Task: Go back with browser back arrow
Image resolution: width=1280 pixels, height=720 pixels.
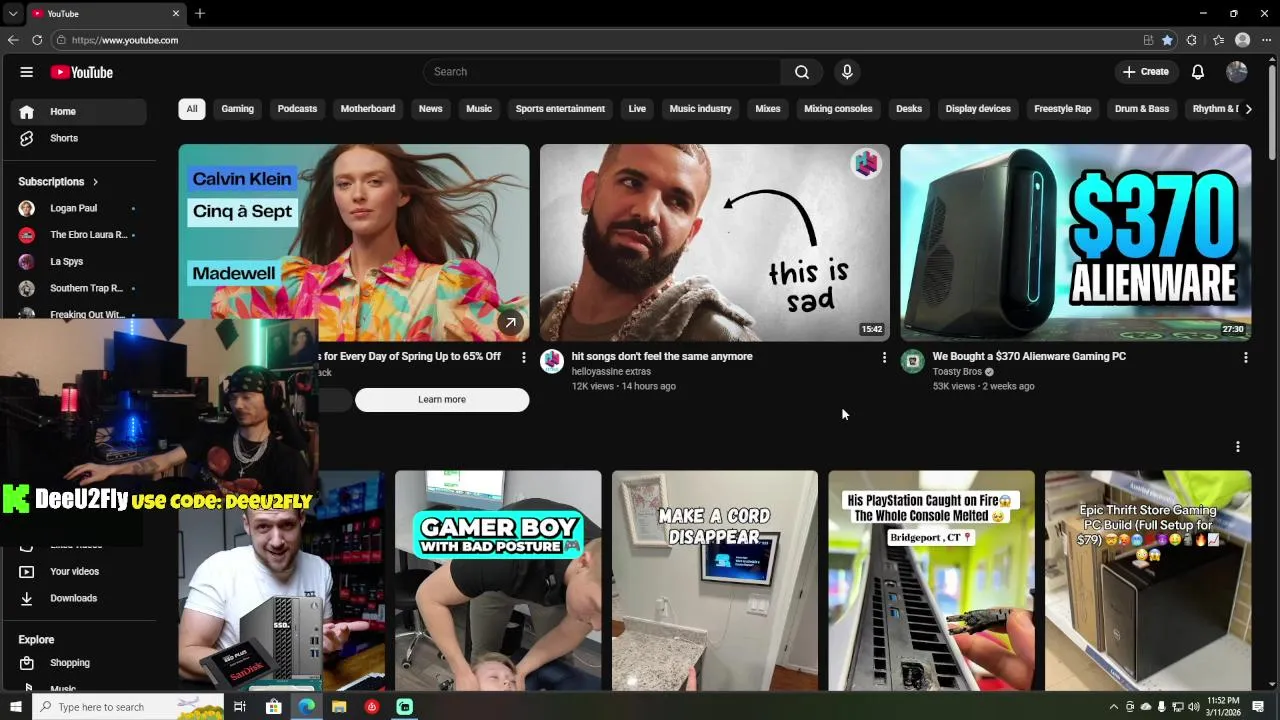Action: point(13,40)
